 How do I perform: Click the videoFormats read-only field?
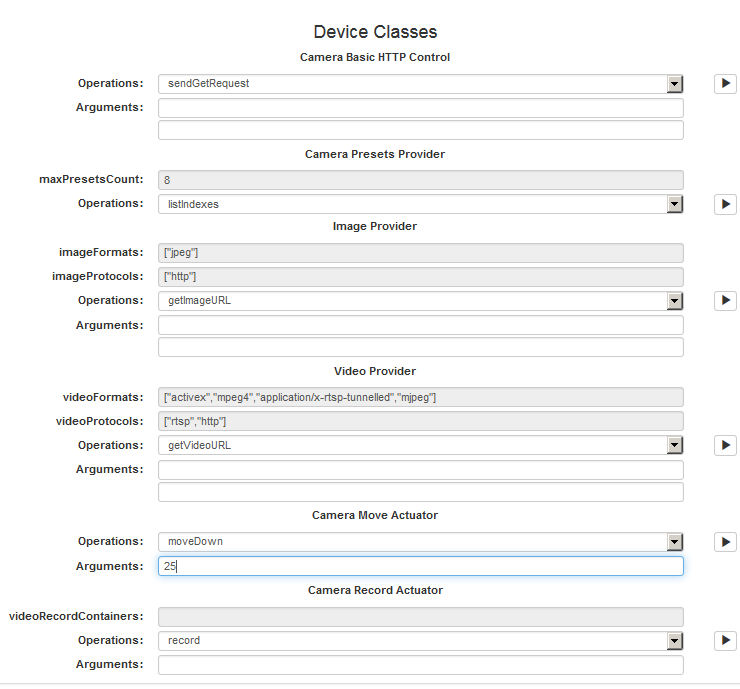point(420,397)
